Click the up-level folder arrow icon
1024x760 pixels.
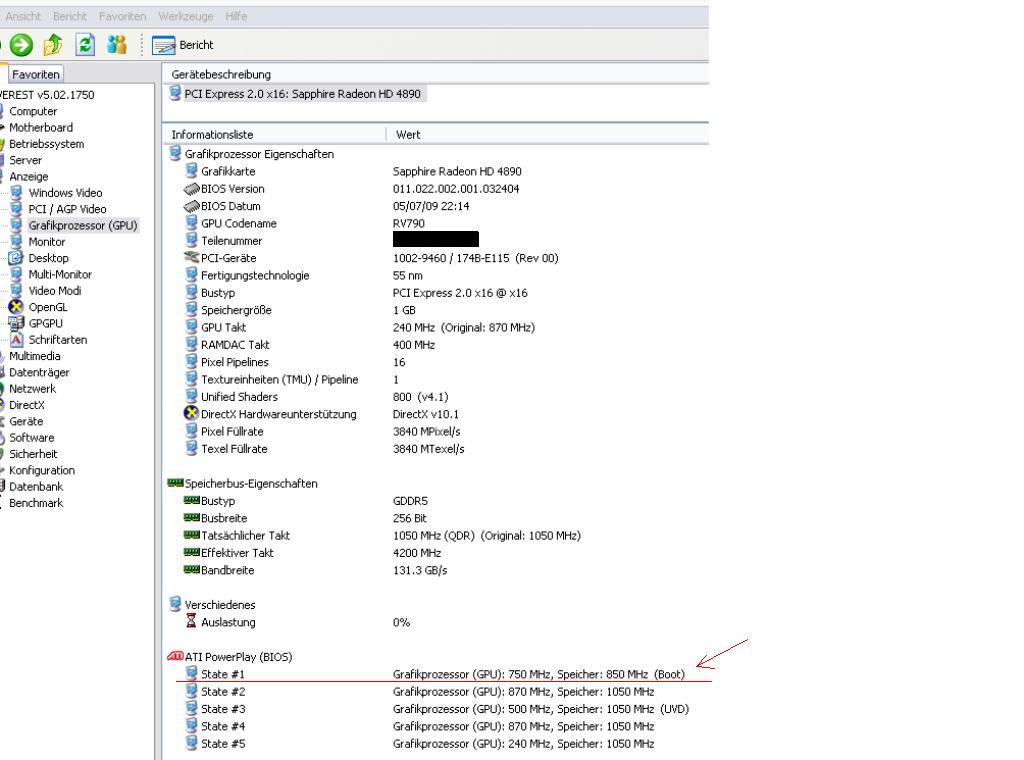[x=53, y=45]
